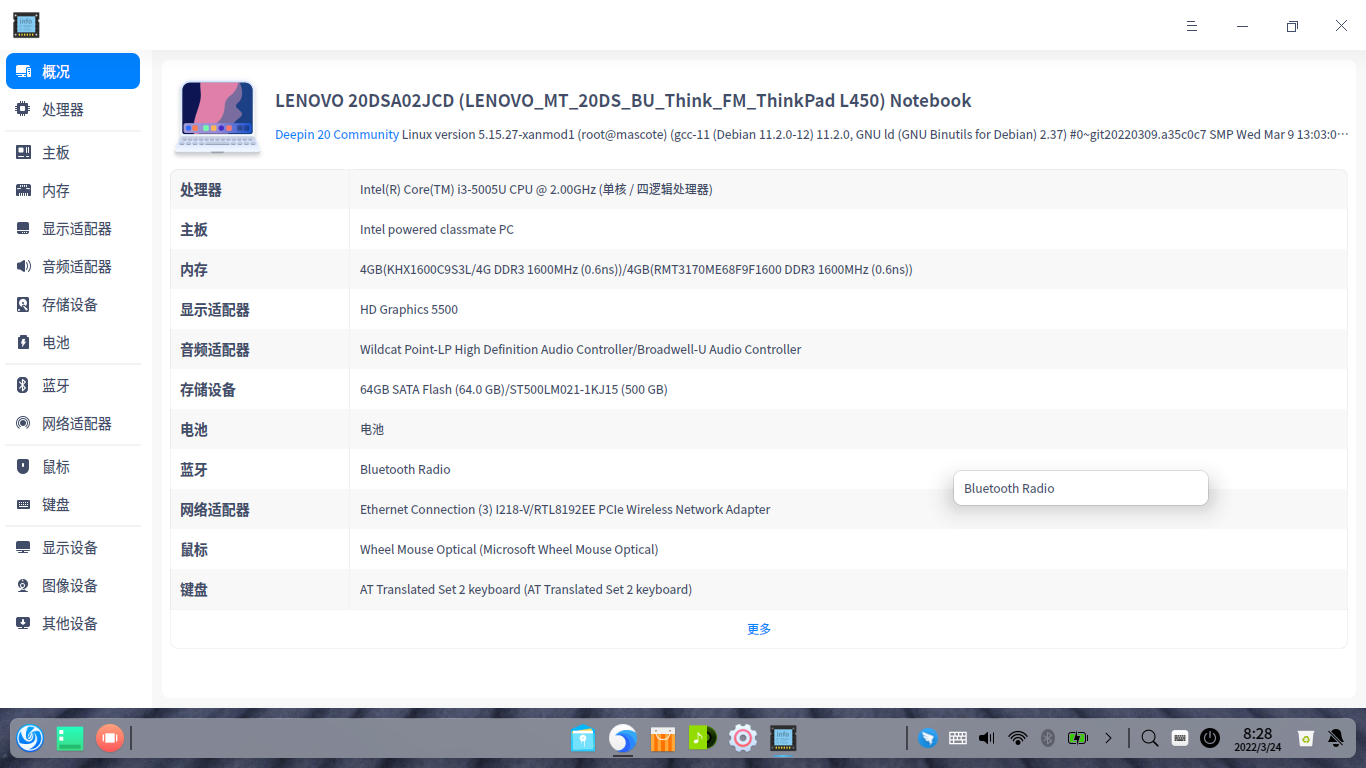Click the Intel(R) Core(TM) i3-5005U CPU value
The height and width of the screenshot is (768, 1366).
pos(536,189)
